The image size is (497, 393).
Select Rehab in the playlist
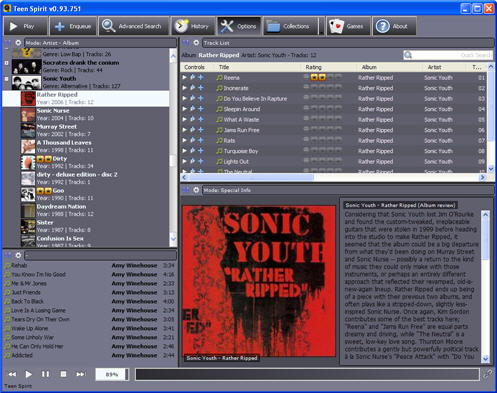click(89, 265)
